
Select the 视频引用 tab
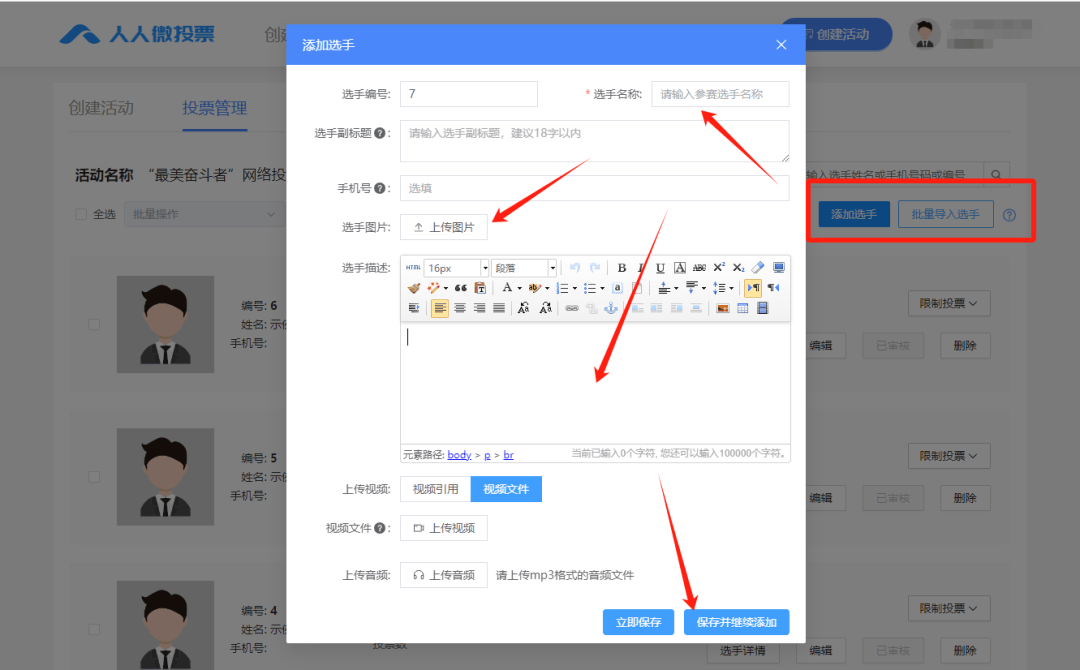[435, 489]
